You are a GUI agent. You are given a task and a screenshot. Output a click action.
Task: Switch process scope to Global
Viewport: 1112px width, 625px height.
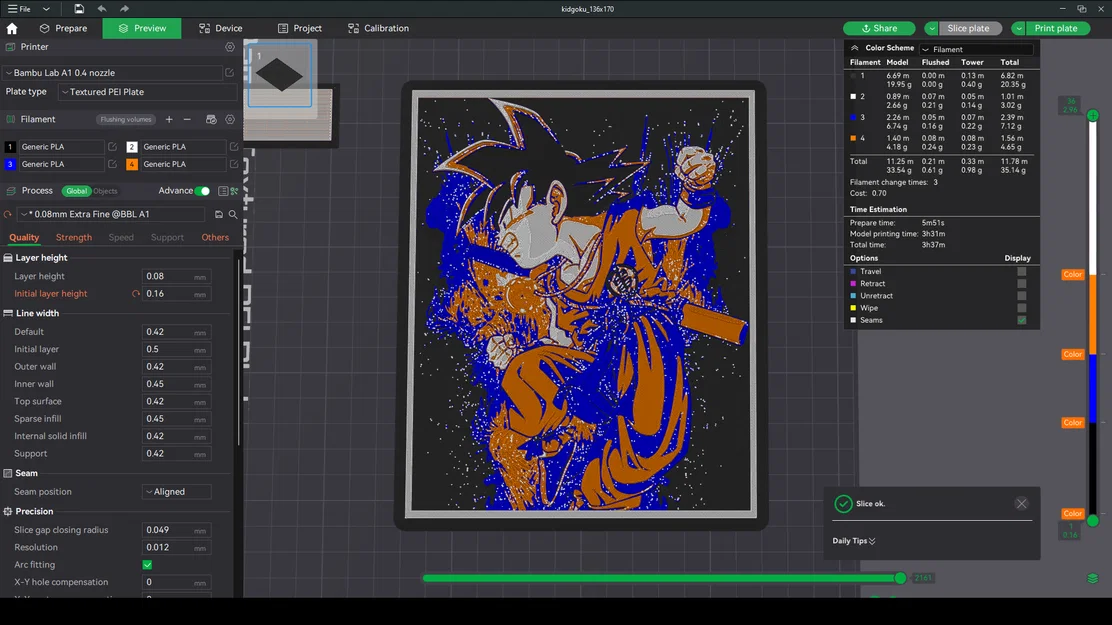[76, 191]
